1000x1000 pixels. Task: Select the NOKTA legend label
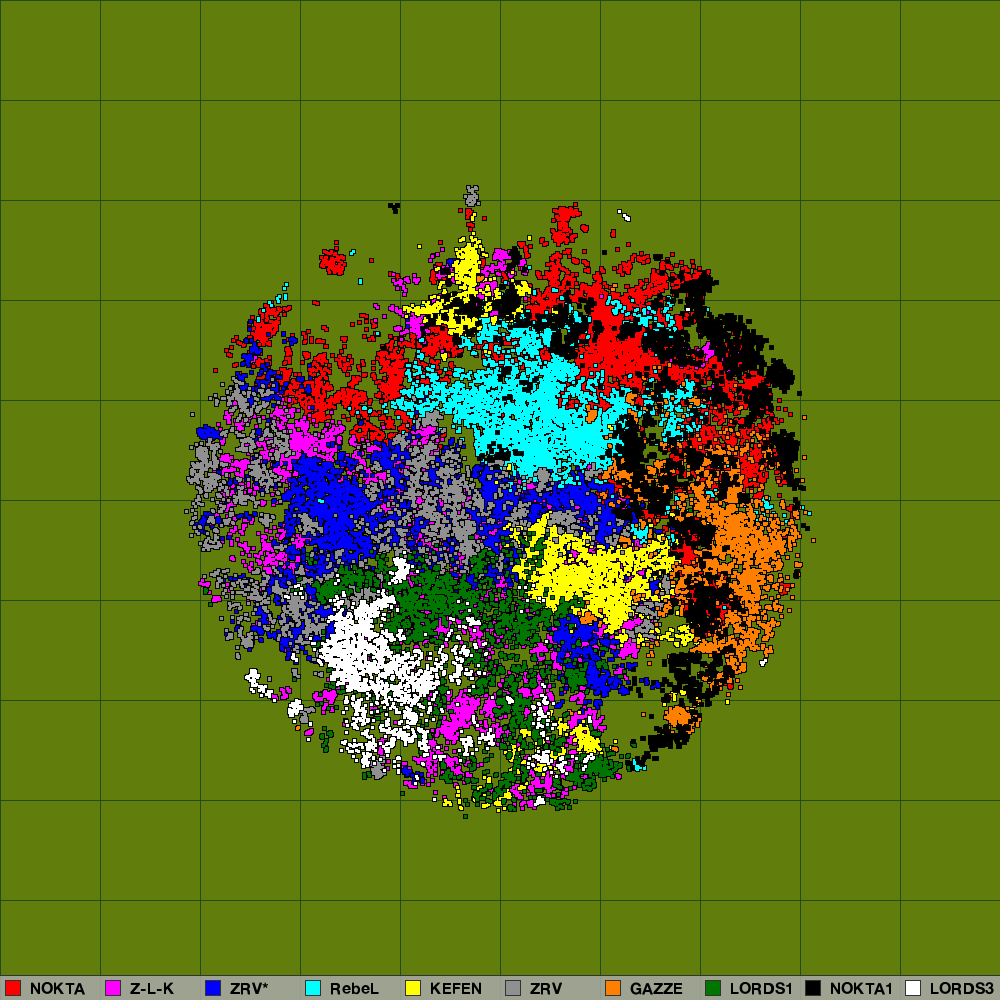point(57,989)
